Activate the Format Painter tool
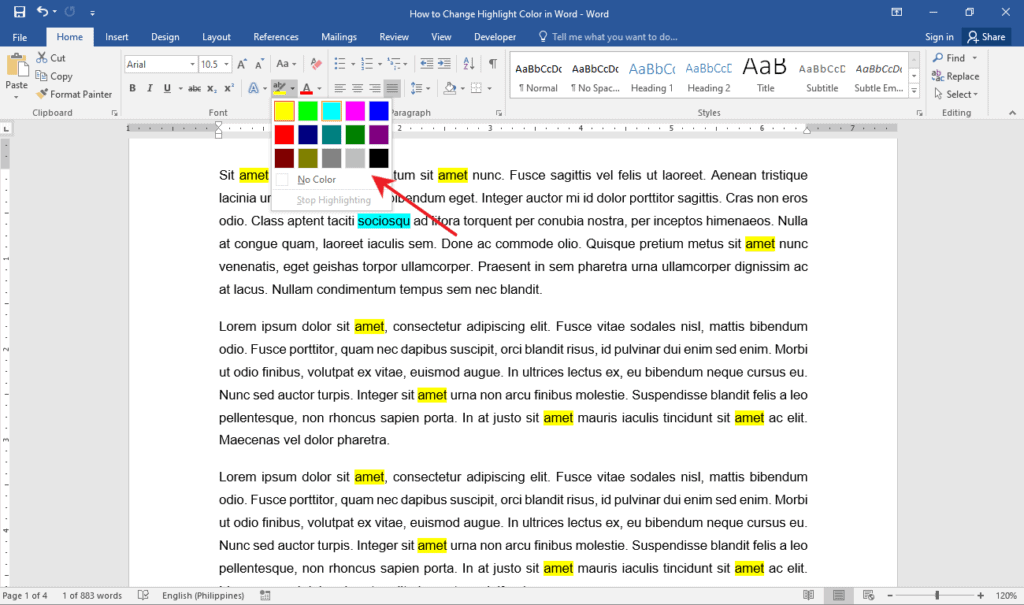The height and width of the screenshot is (605, 1024). pos(74,94)
